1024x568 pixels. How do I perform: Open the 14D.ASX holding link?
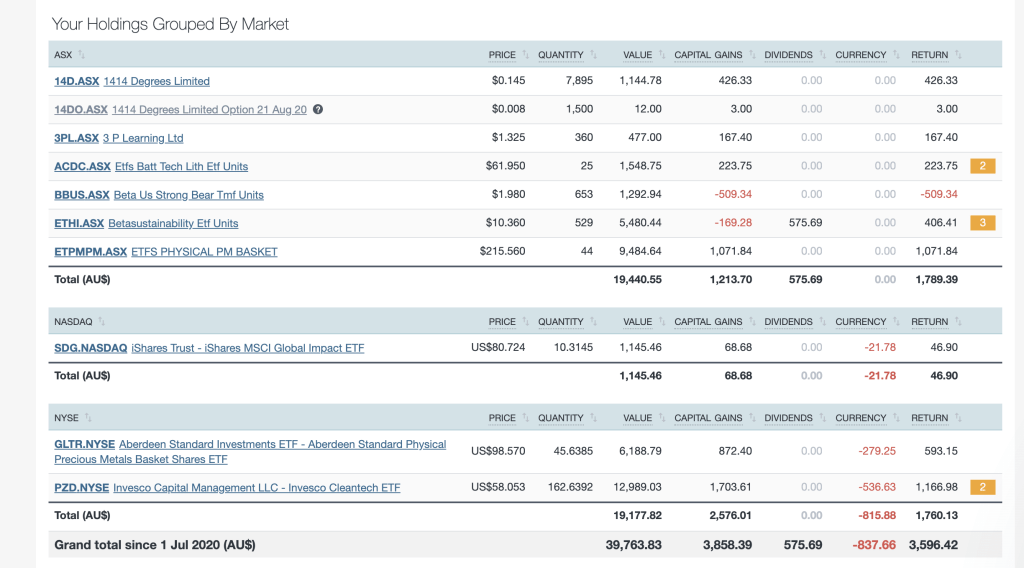click(76, 81)
